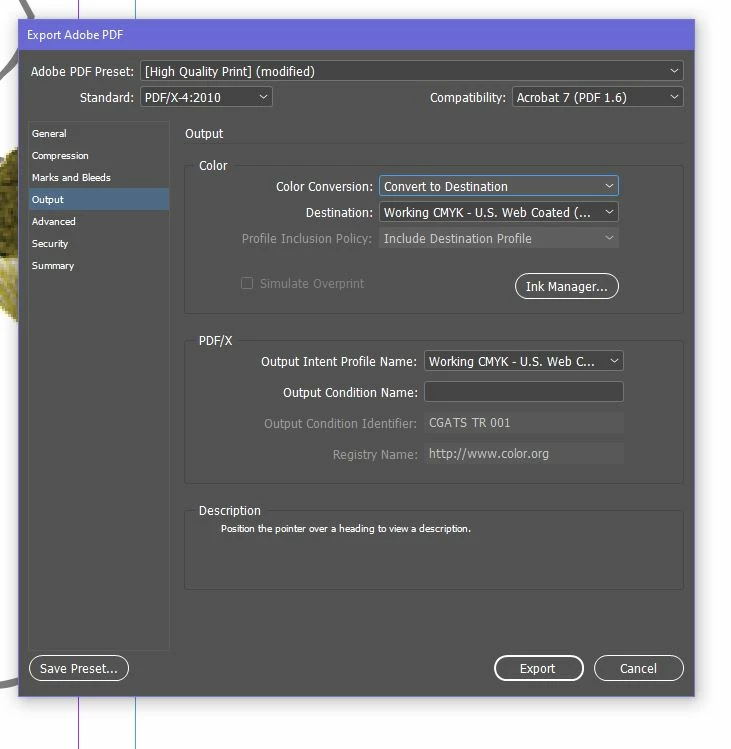Click the Save Preset button
731x749 pixels.
tap(79, 668)
